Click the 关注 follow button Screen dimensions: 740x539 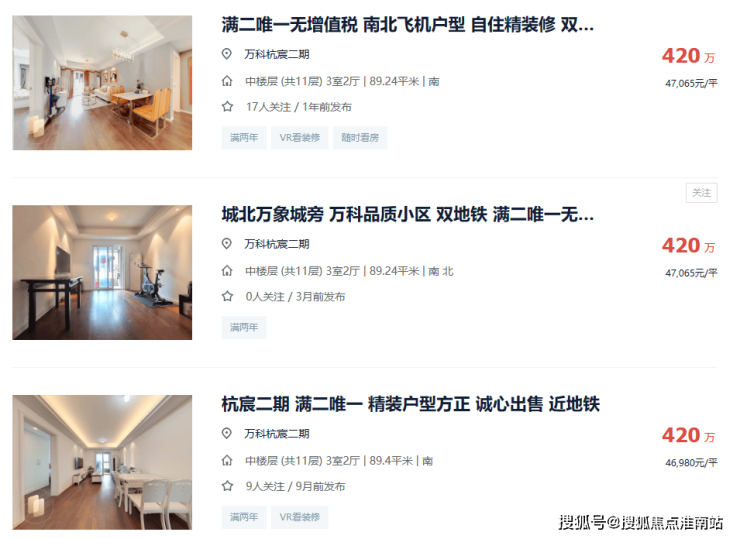pos(701,193)
